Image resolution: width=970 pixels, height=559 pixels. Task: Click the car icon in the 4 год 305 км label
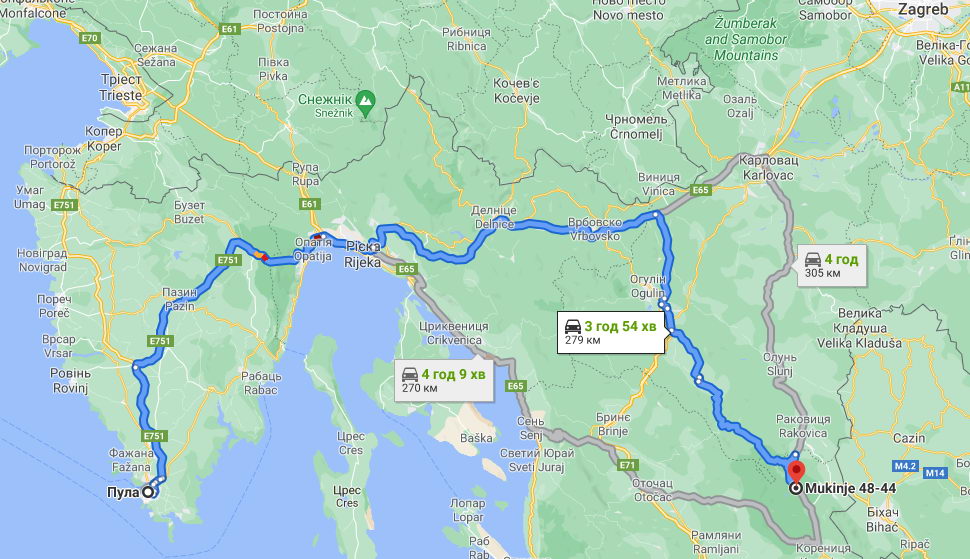tap(813, 259)
